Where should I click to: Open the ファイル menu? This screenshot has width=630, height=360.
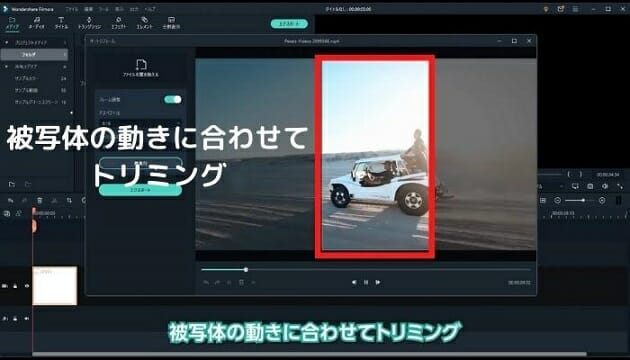tap(72, 9)
